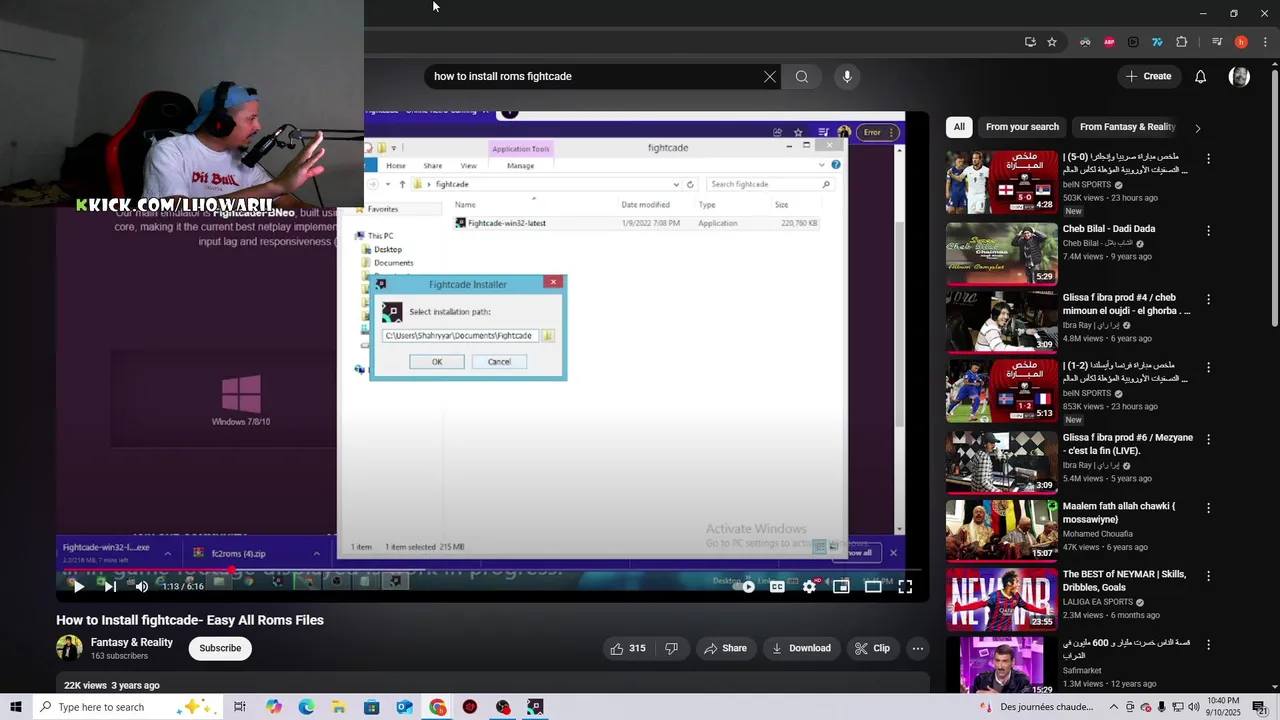Open Chrome media controls icon
Screen dimensions: 1280x720
click(1217, 42)
